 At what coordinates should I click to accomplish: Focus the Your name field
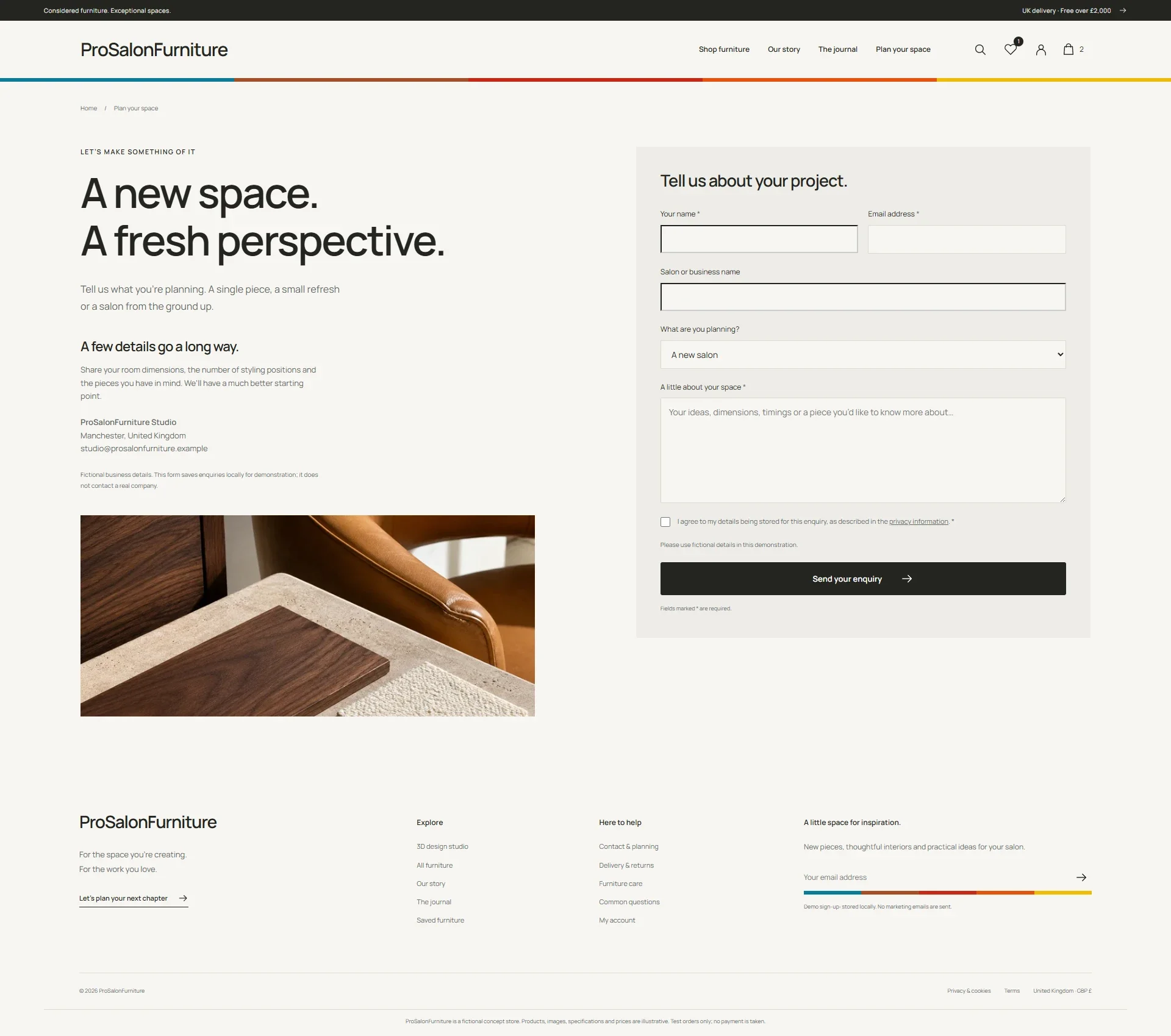click(759, 239)
